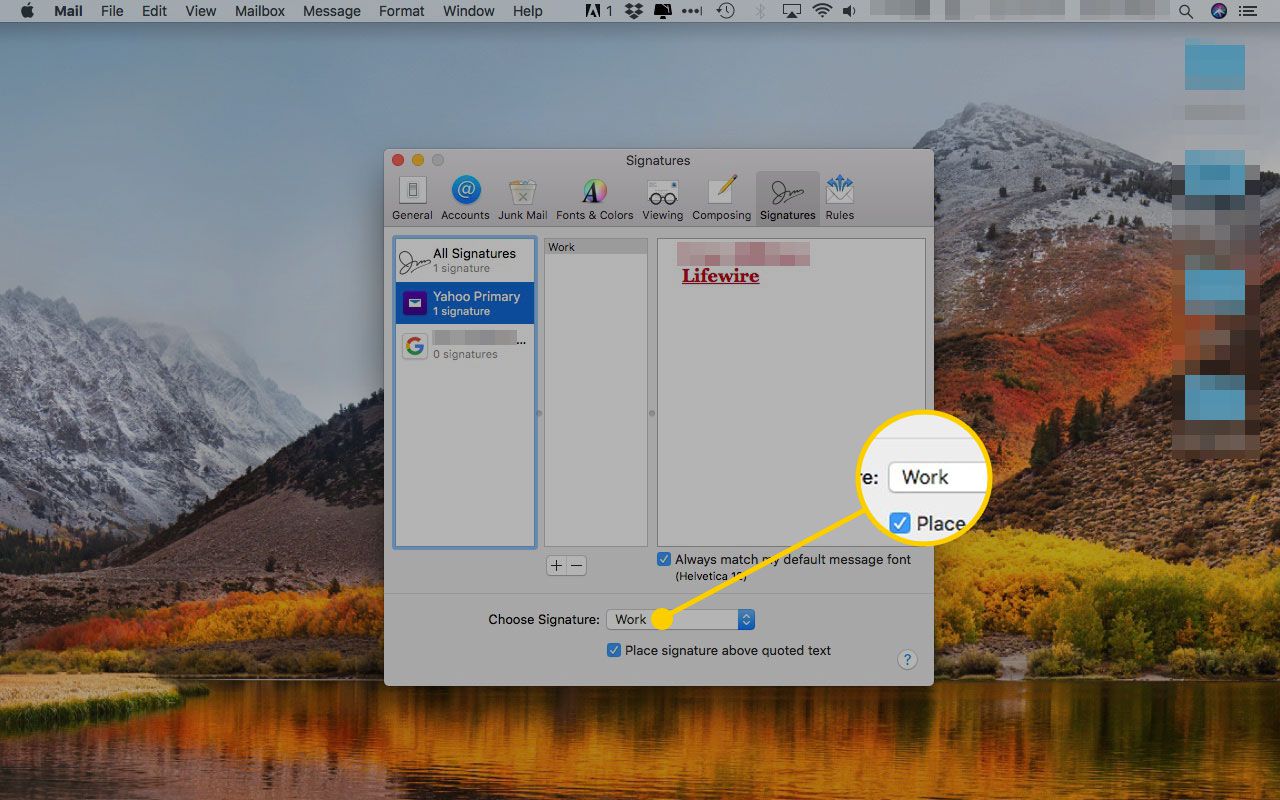The height and width of the screenshot is (800, 1280).
Task: Select All Signatures in the account list
Action: tap(465, 260)
